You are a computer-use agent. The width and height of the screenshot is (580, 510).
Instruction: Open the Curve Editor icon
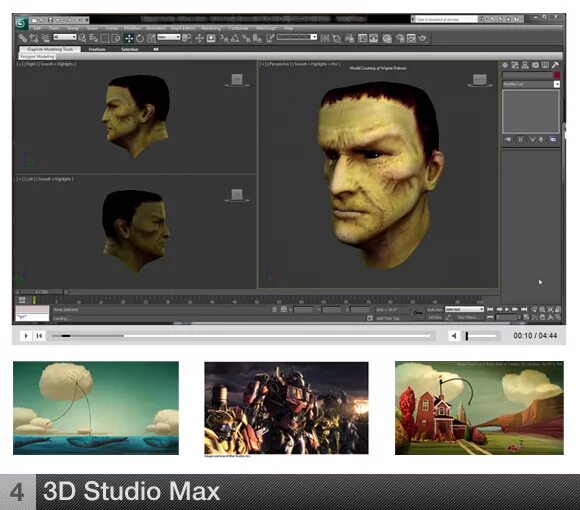pos(362,38)
